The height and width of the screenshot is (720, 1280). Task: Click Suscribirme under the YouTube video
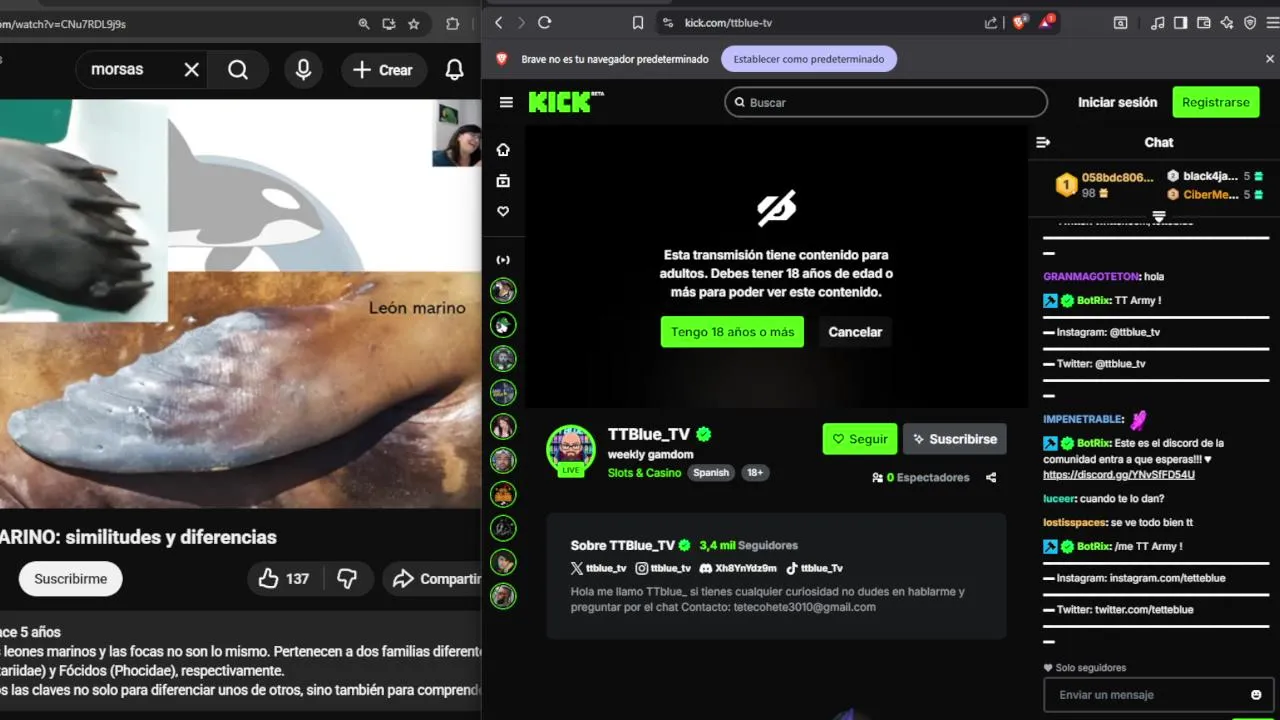point(70,579)
